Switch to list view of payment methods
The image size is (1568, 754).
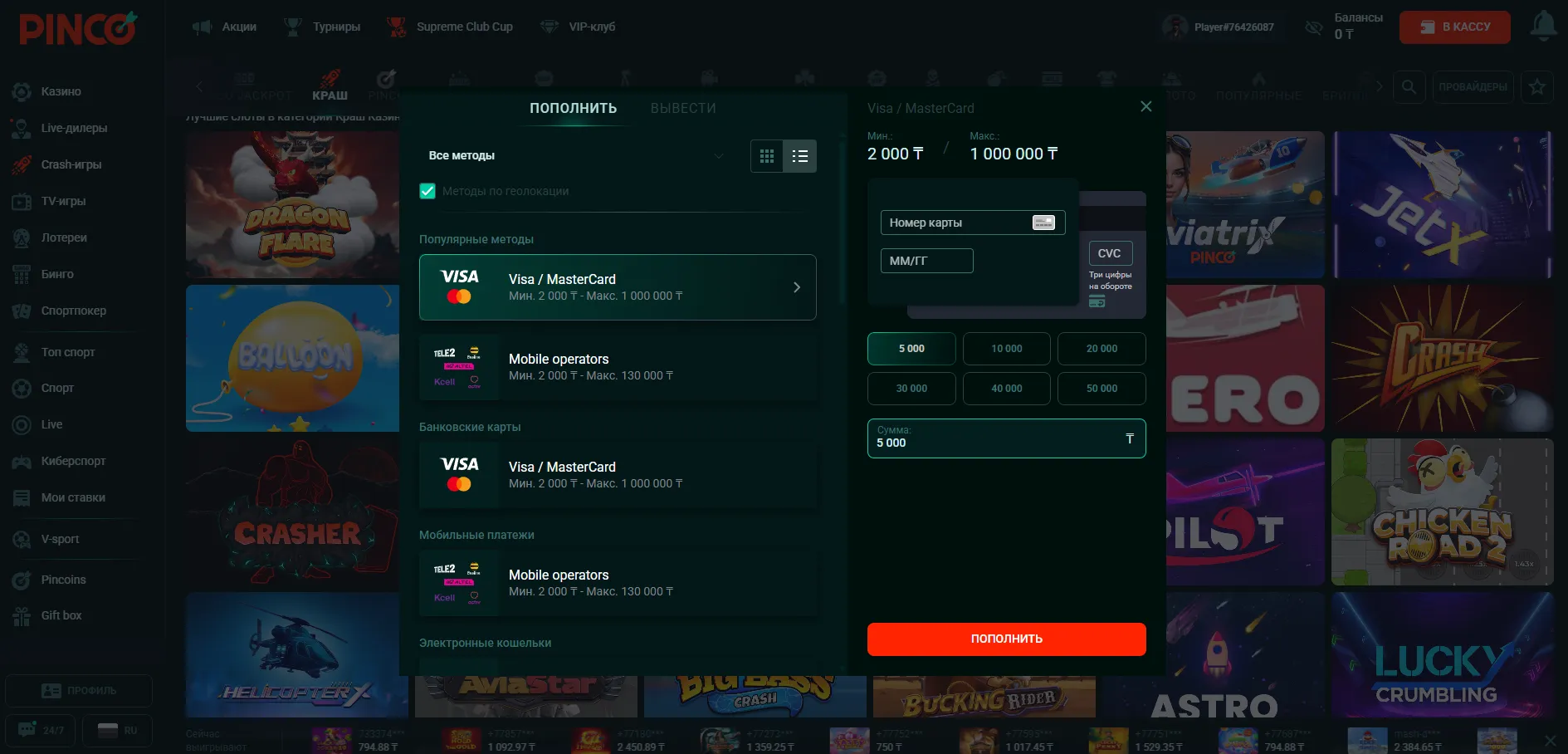(800, 156)
